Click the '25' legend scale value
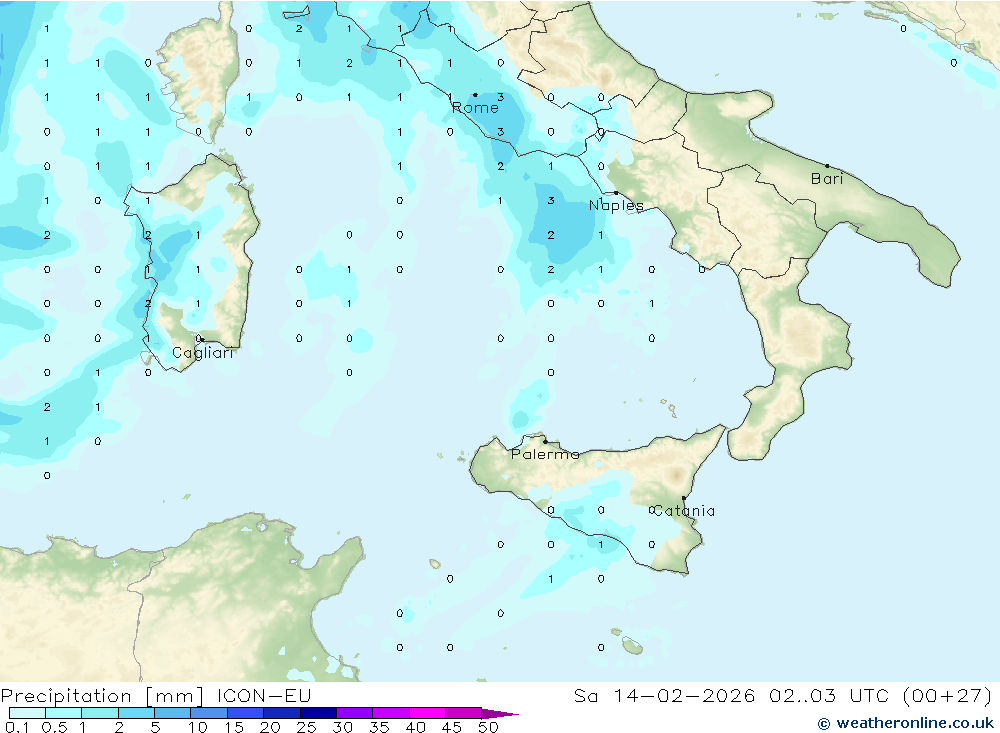This screenshot has height=733, width=1000. point(306,727)
